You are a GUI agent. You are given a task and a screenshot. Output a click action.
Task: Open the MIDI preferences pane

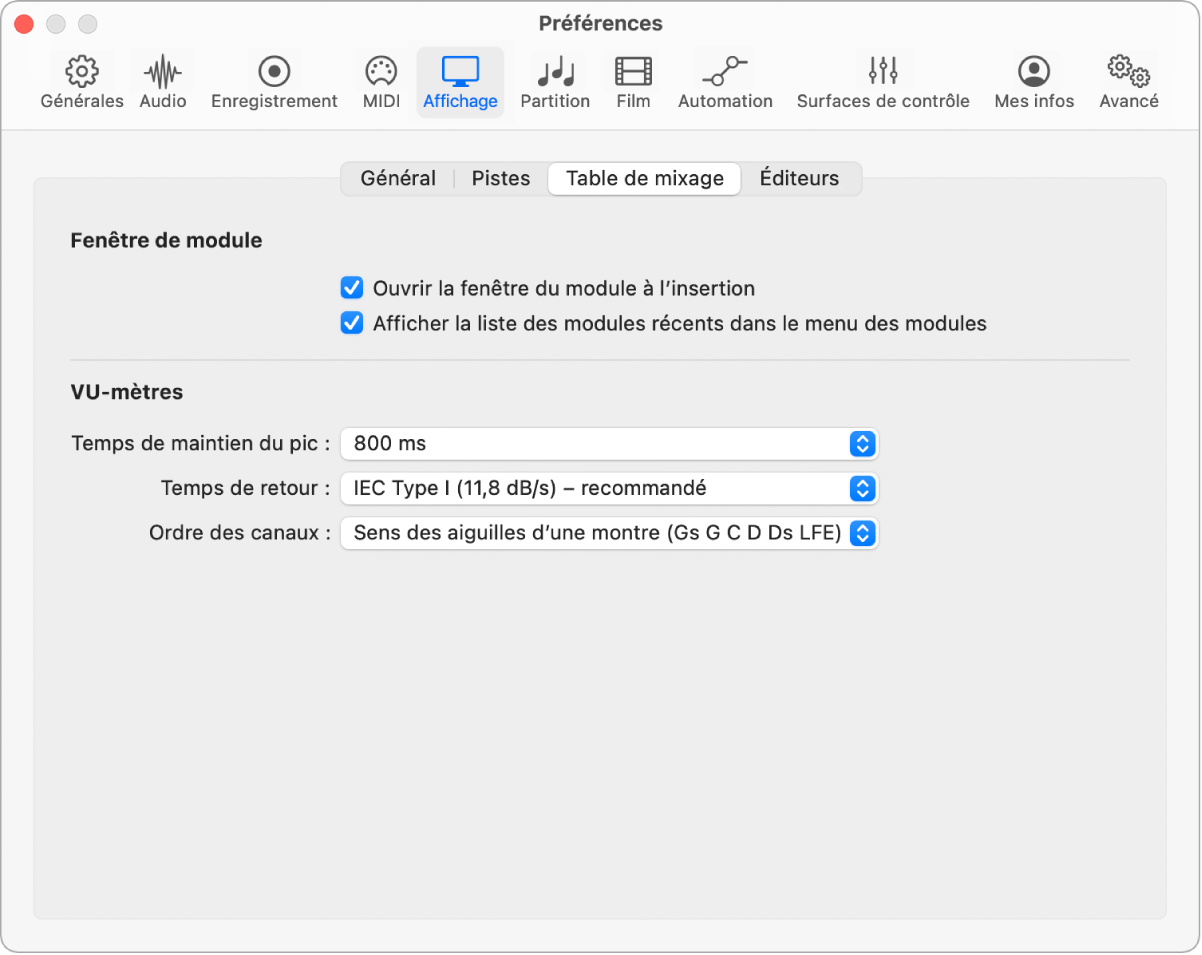[x=381, y=82]
